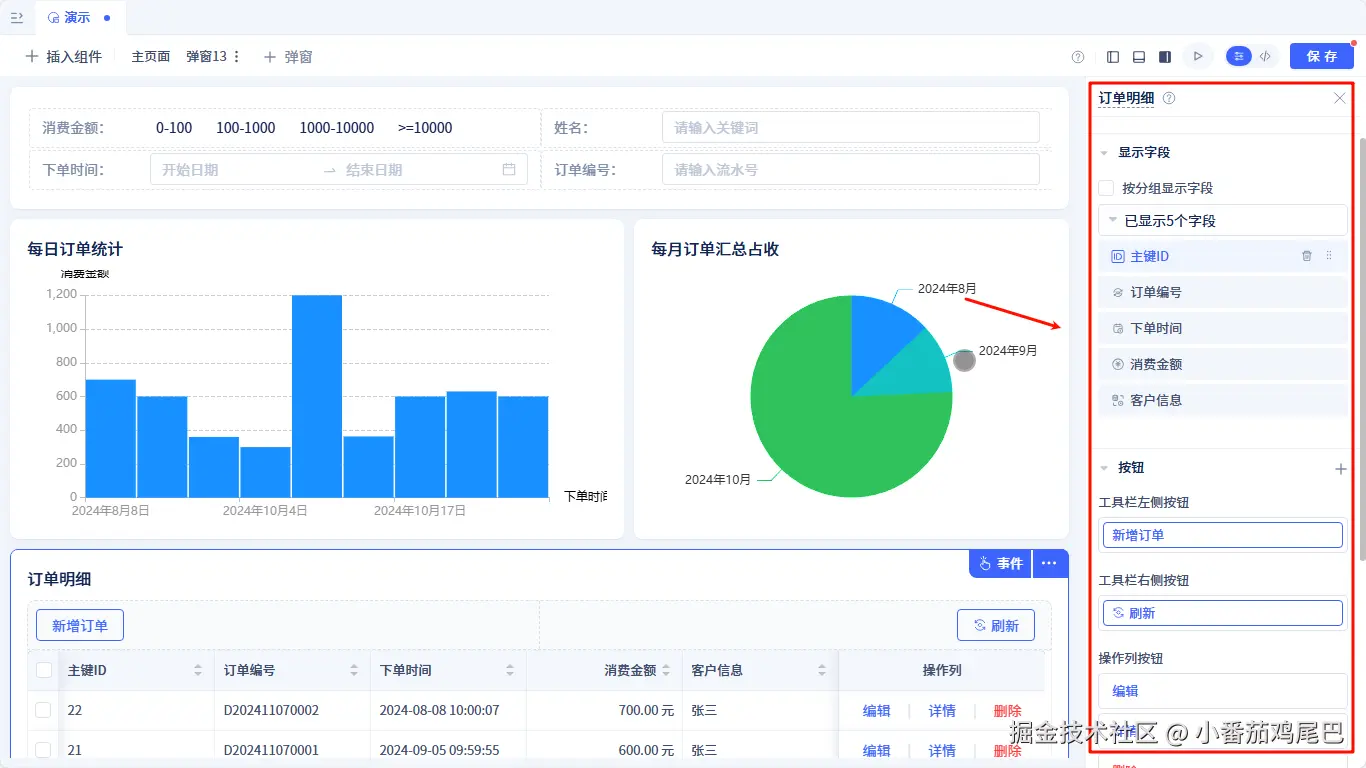The image size is (1366, 768).
Task: Select the 订单编号 field in the panel
Action: tap(1222, 292)
